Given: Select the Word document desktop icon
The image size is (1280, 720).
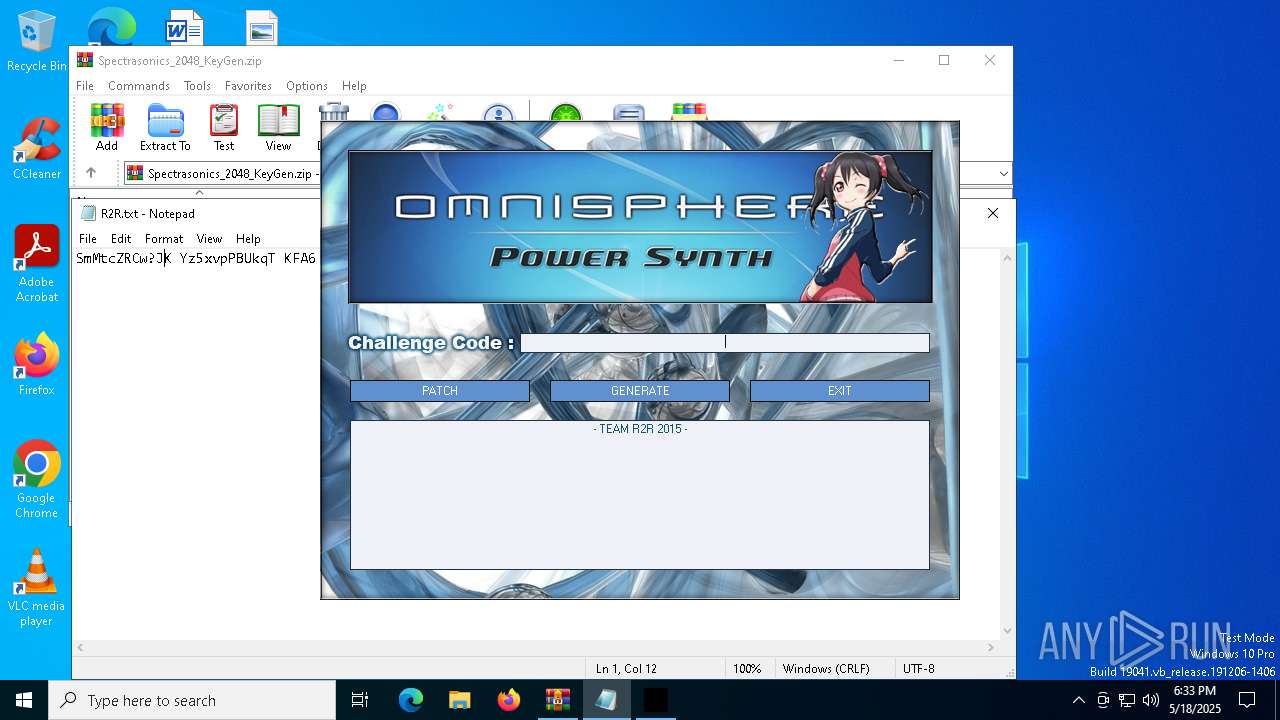Looking at the screenshot, I should [x=184, y=28].
